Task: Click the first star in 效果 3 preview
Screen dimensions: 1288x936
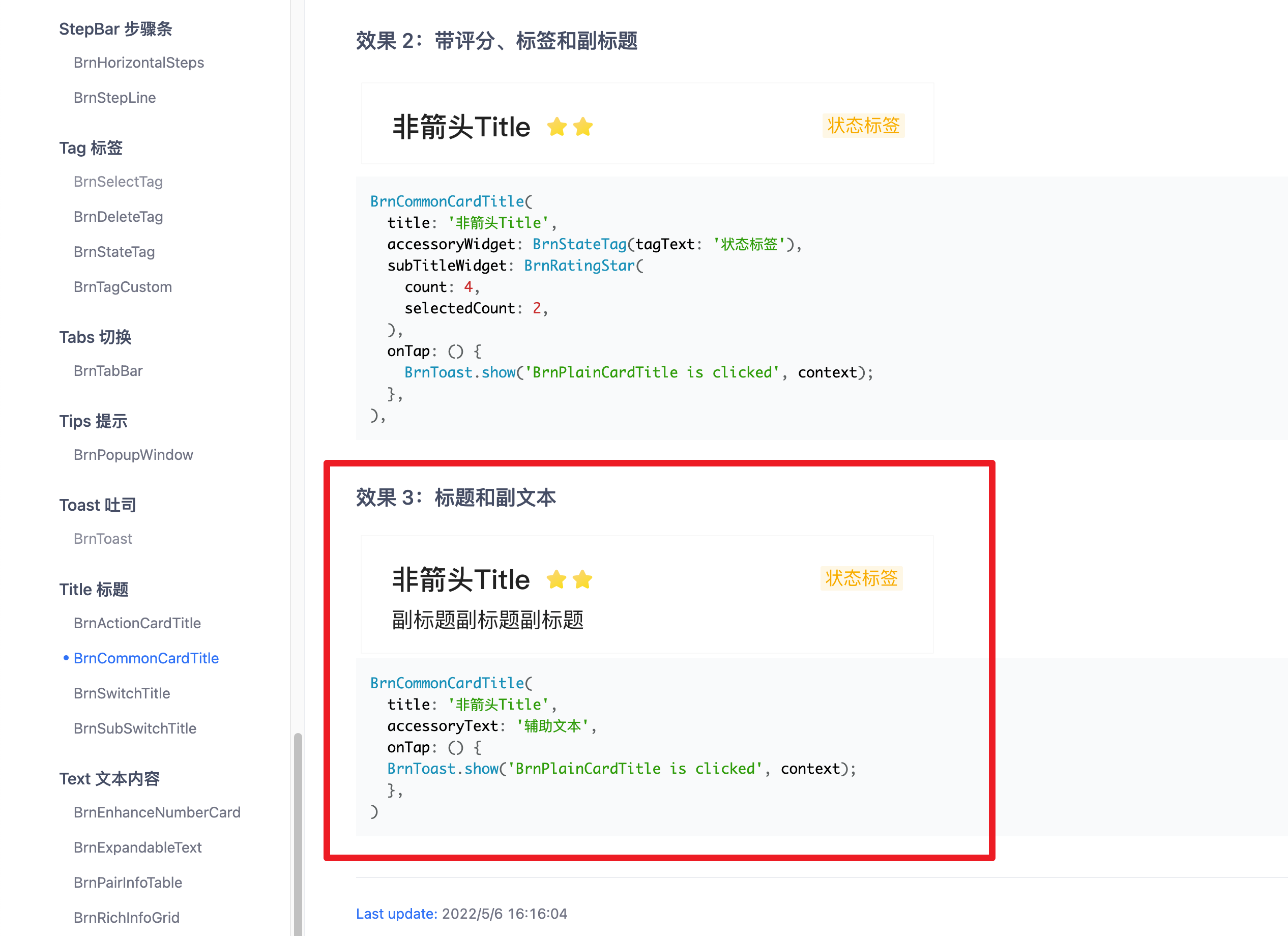Action: (x=557, y=580)
